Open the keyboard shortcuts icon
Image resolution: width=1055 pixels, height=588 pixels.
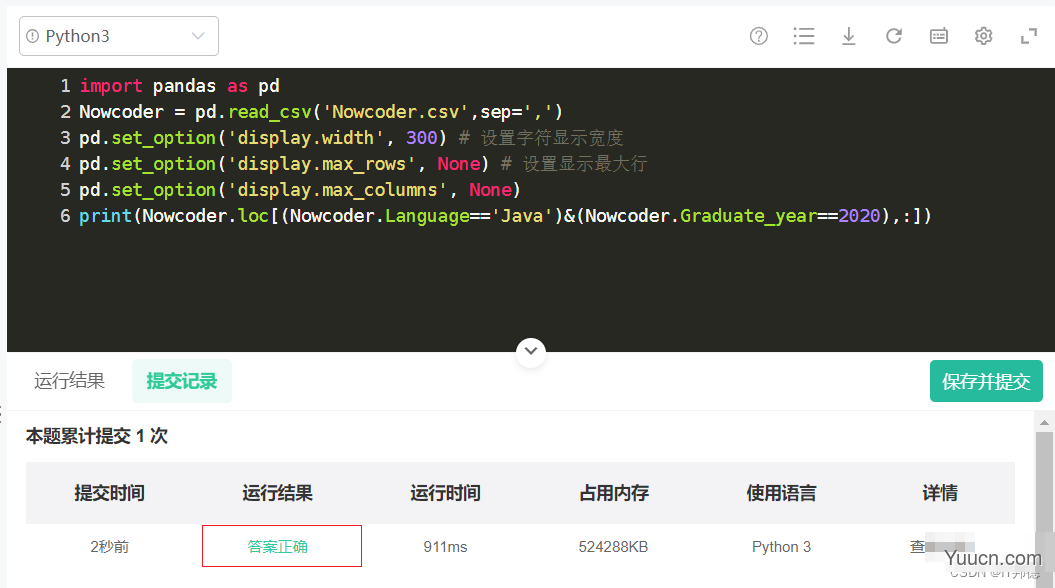tap(939, 36)
